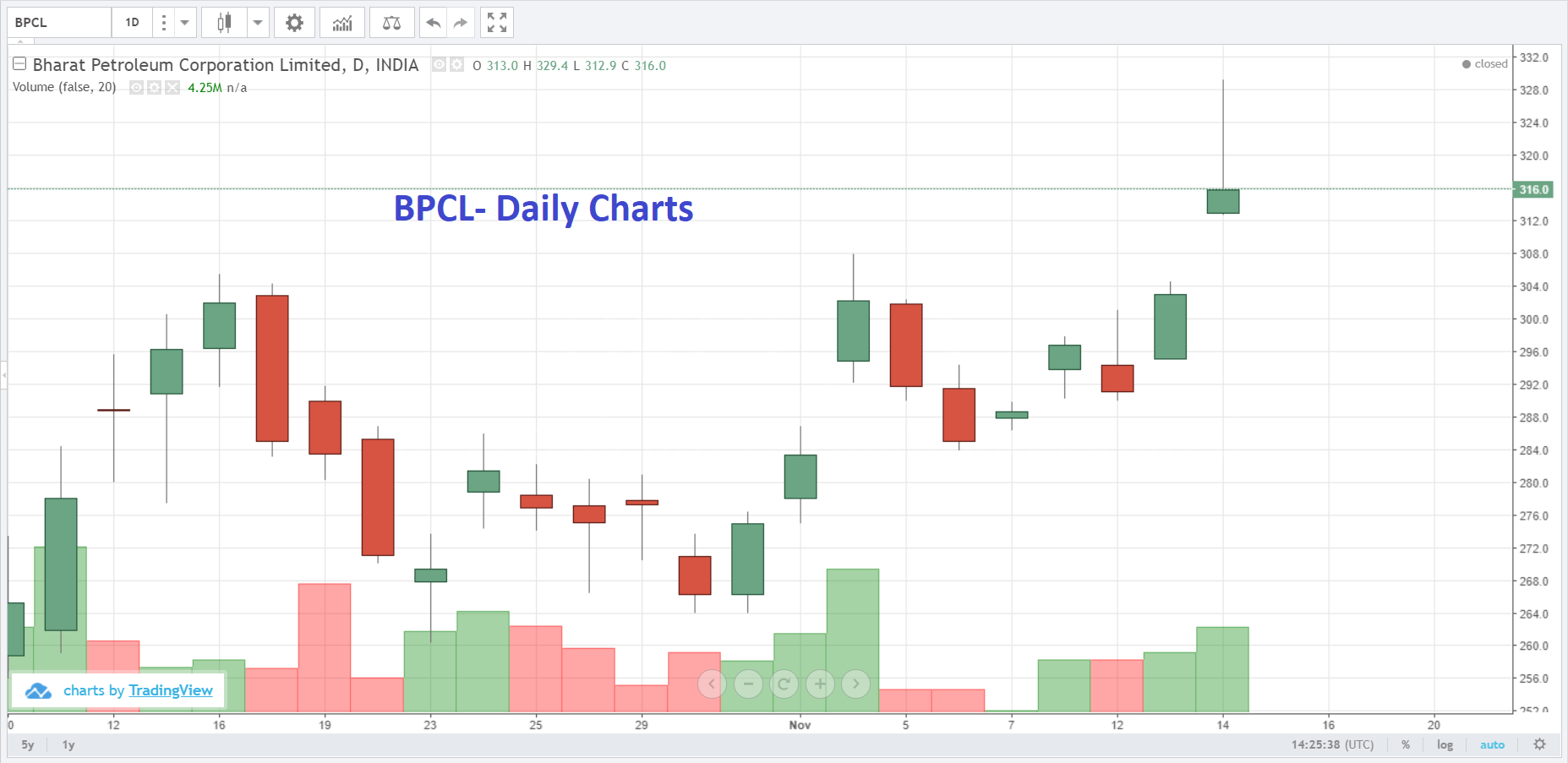Toggle auto scale
1568x763 pixels.
1492,744
